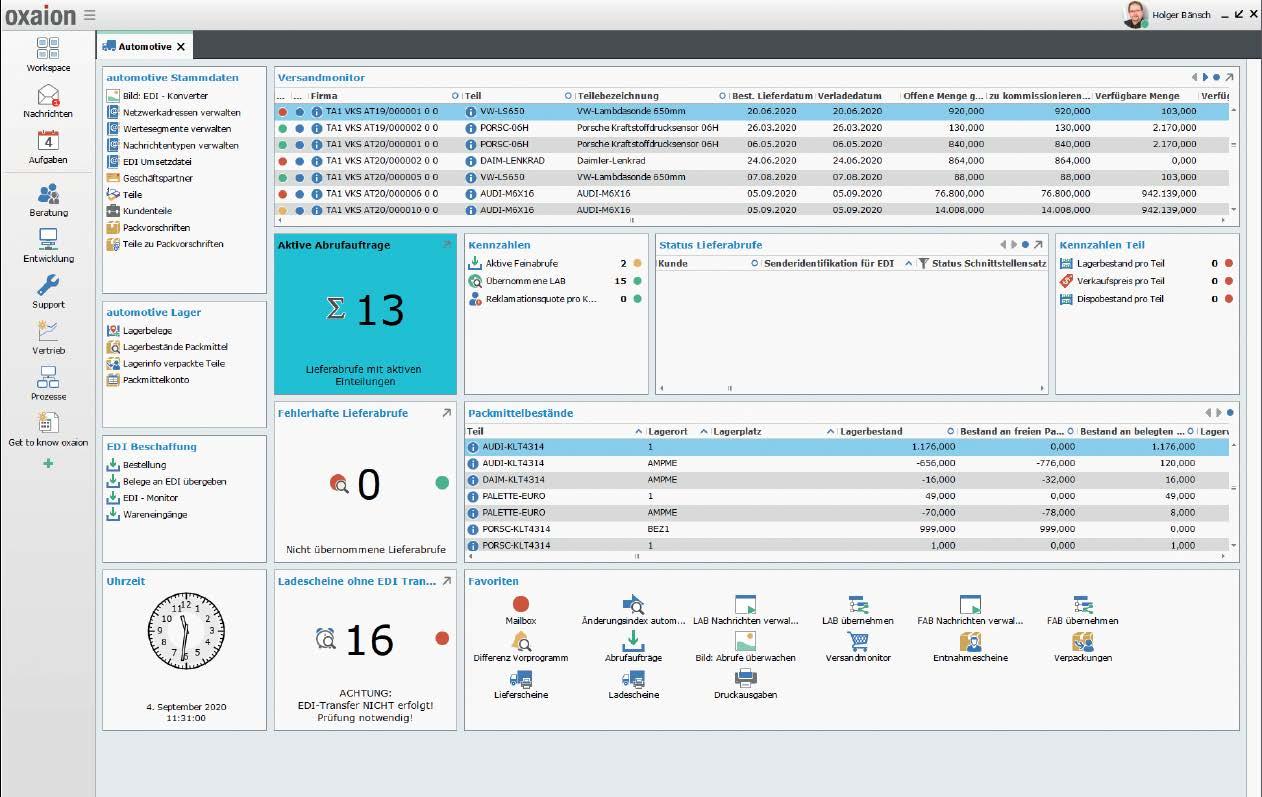Open the Aufgaben calendar icon
This screenshot has width=1262, height=797.
pos(48,142)
